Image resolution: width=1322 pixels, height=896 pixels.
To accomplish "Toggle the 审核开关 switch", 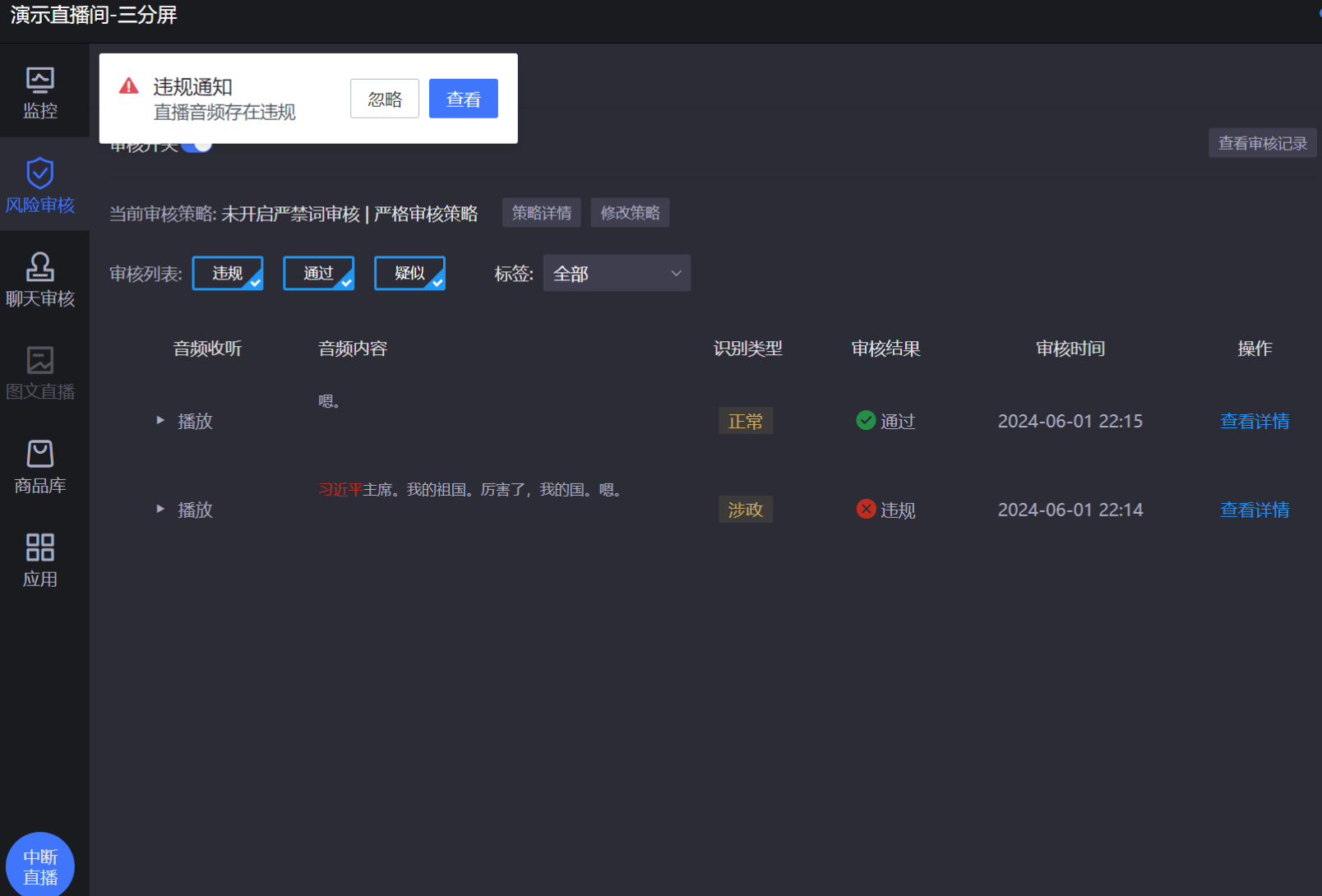I will [197, 145].
